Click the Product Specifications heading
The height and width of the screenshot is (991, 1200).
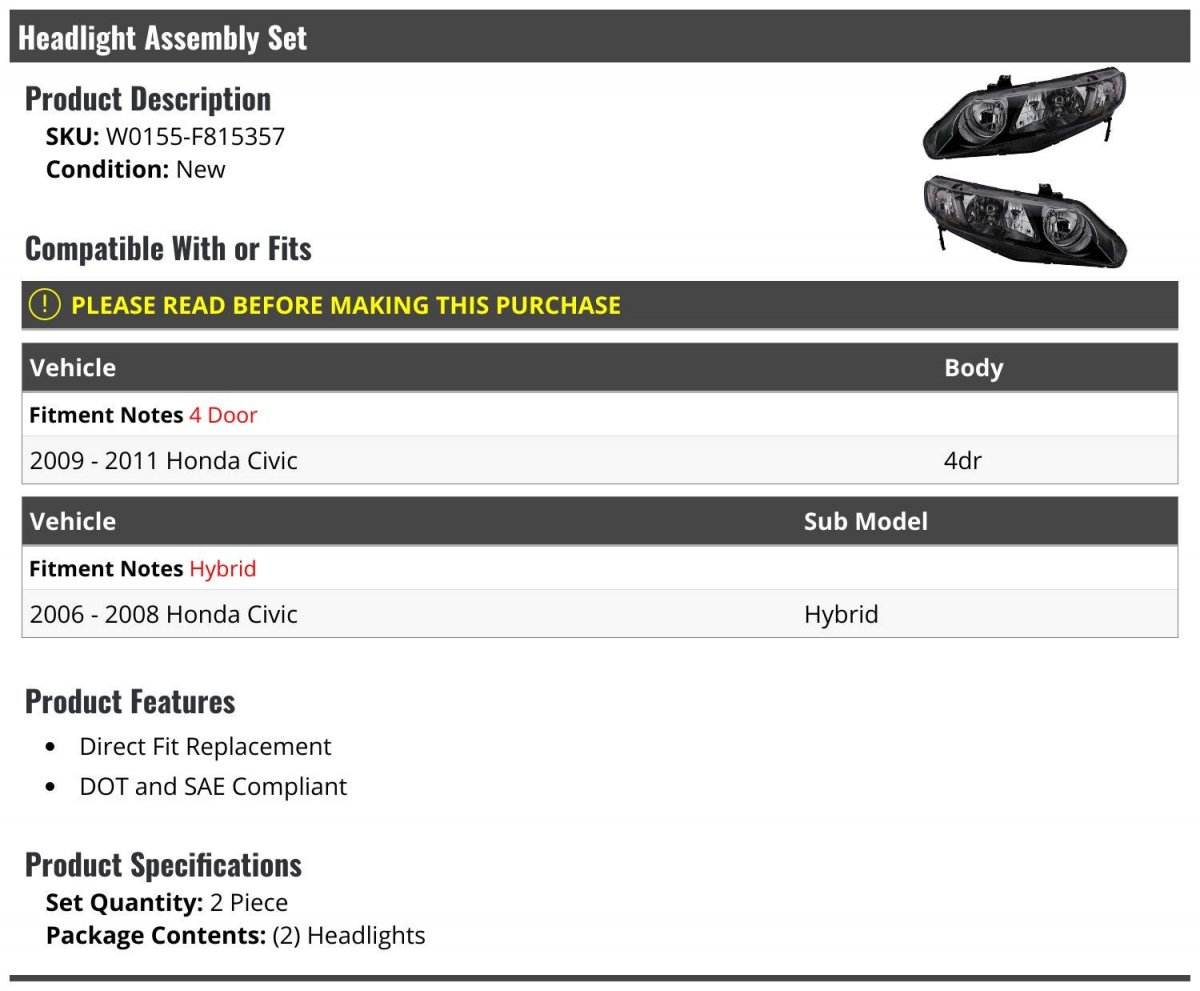coord(163,864)
